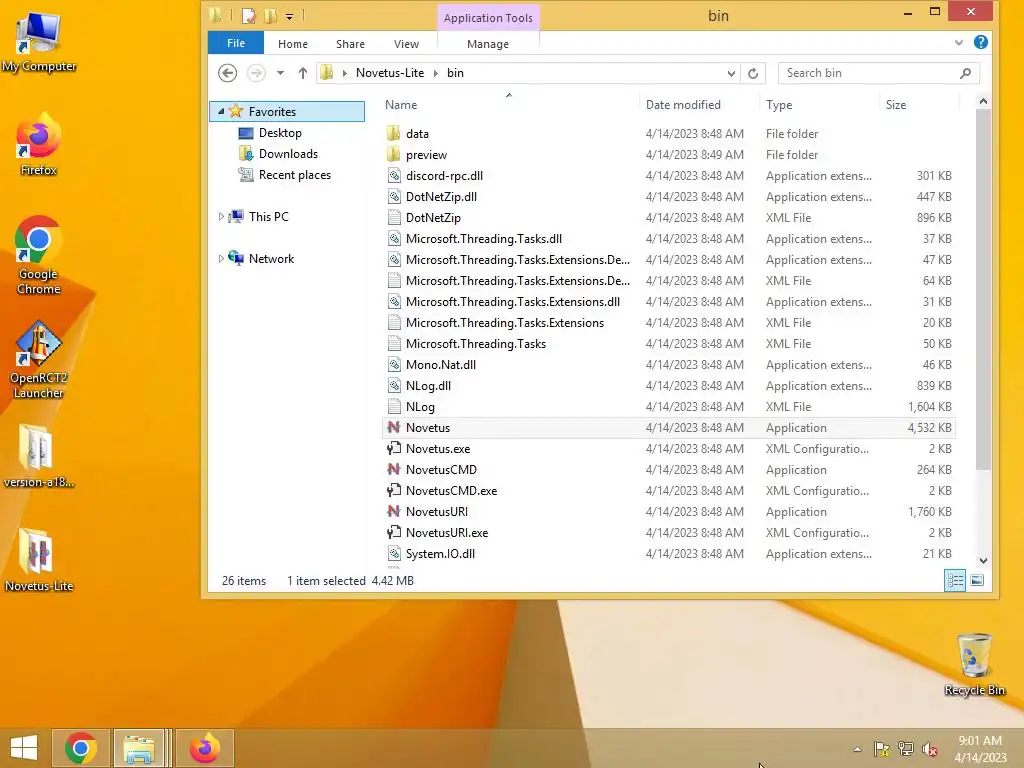The width and height of the screenshot is (1024, 768).
Task: Click the Back navigation arrow
Action: click(227, 72)
